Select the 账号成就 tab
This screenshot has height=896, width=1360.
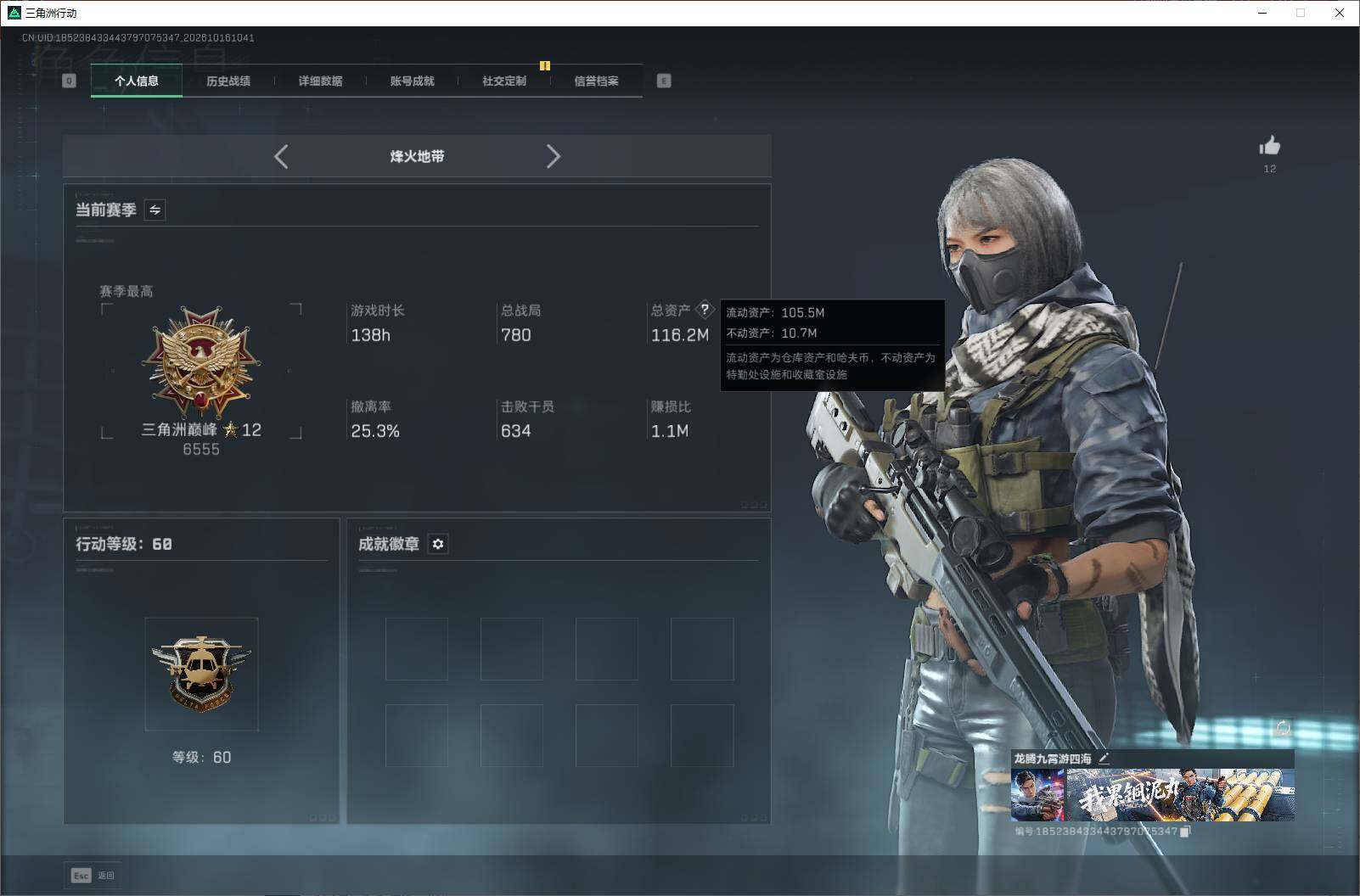pyautogui.click(x=412, y=81)
